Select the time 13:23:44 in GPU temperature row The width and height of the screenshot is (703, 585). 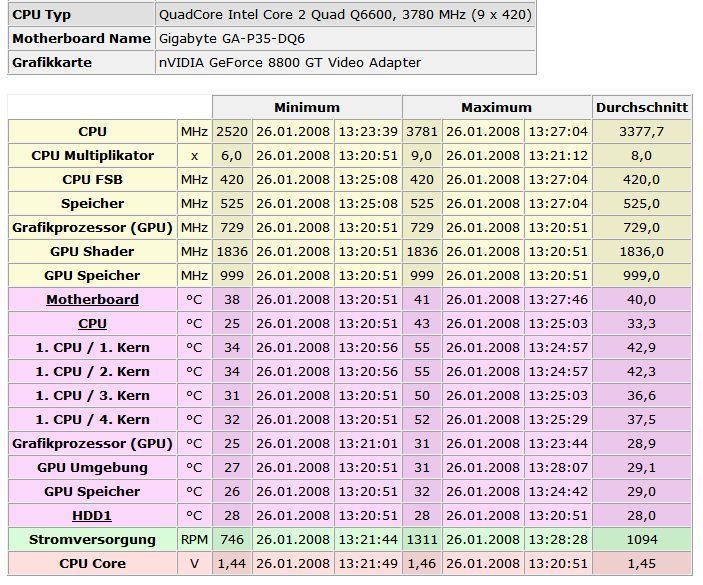click(x=558, y=443)
